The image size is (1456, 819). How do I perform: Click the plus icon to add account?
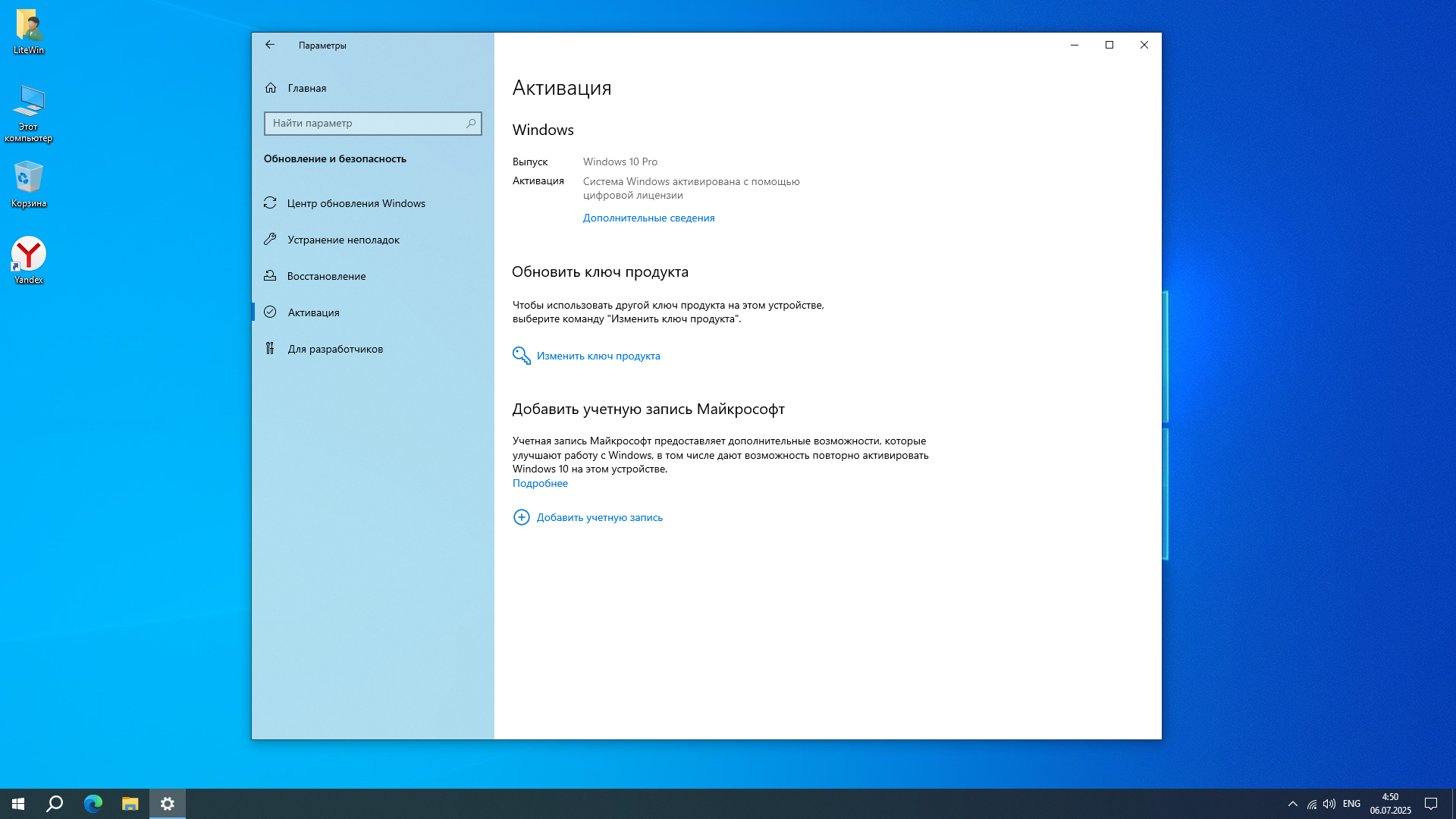(x=521, y=517)
